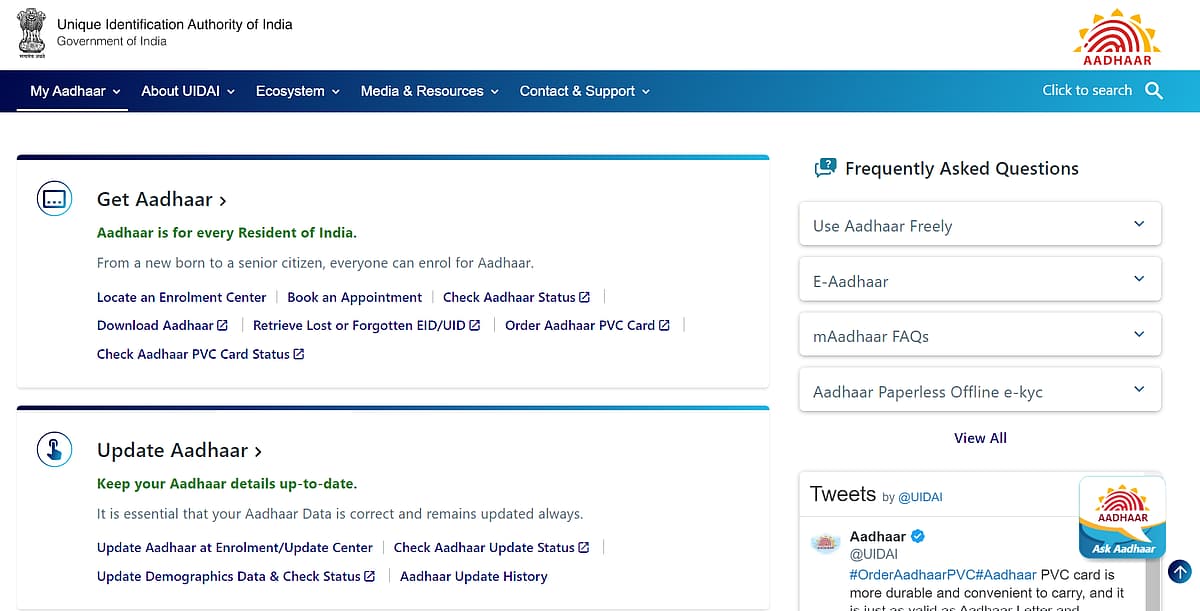Open the Media & Resources menu

(427, 91)
